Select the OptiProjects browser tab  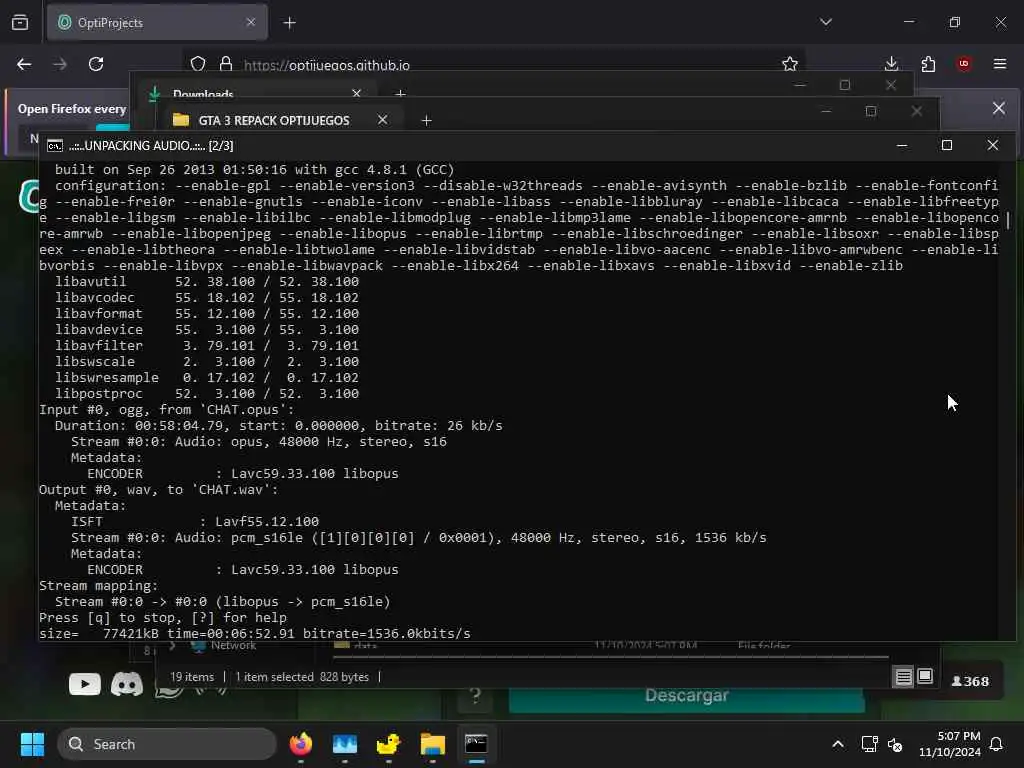pyautogui.click(x=157, y=23)
